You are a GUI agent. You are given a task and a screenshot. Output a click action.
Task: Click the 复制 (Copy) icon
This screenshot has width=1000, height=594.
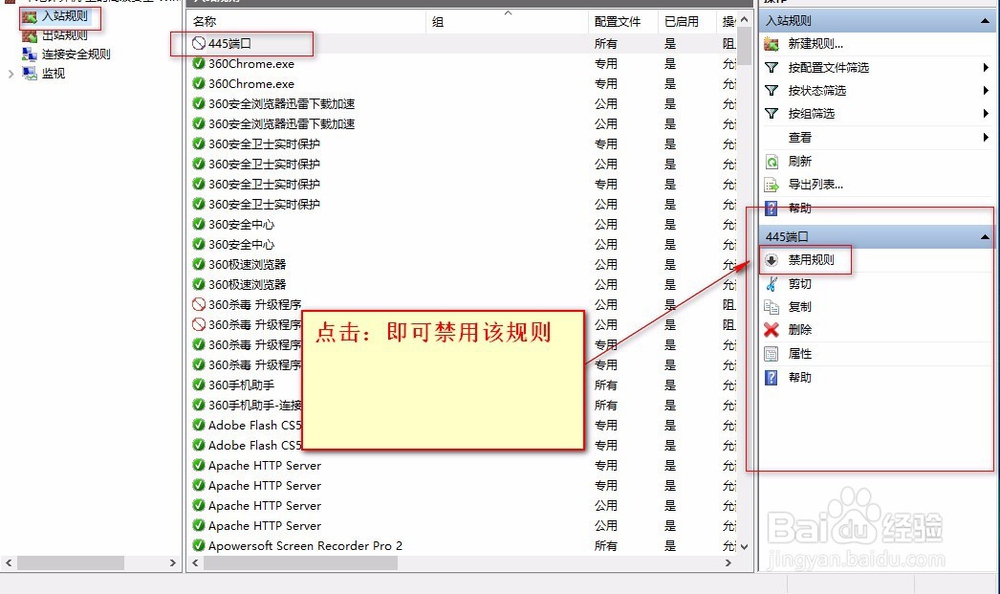[770, 306]
